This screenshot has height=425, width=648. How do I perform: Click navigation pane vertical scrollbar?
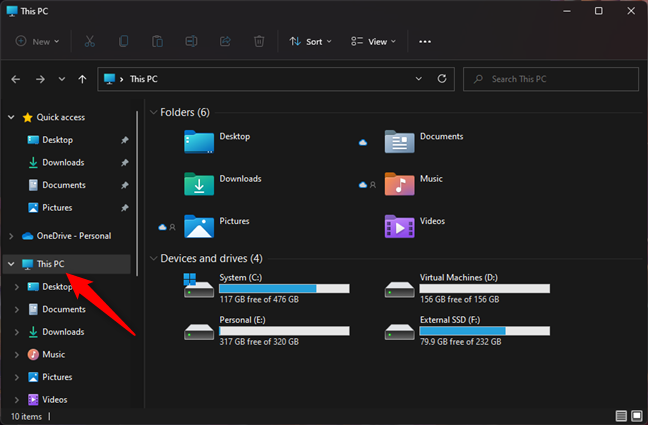[137, 193]
